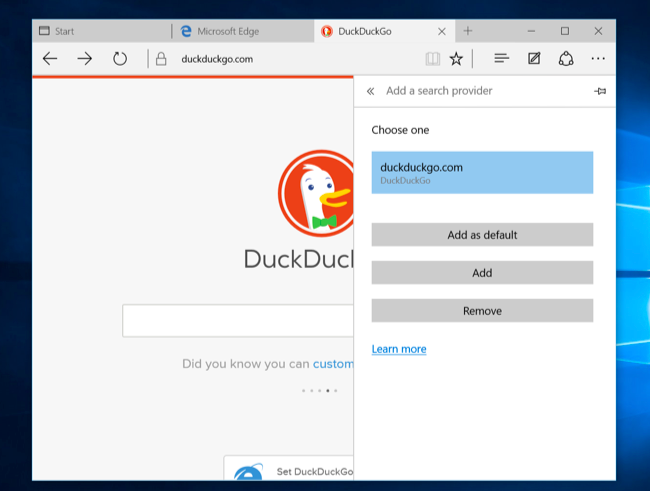The width and height of the screenshot is (650, 491).
Task: Click the Add as default button
Action: [482, 235]
